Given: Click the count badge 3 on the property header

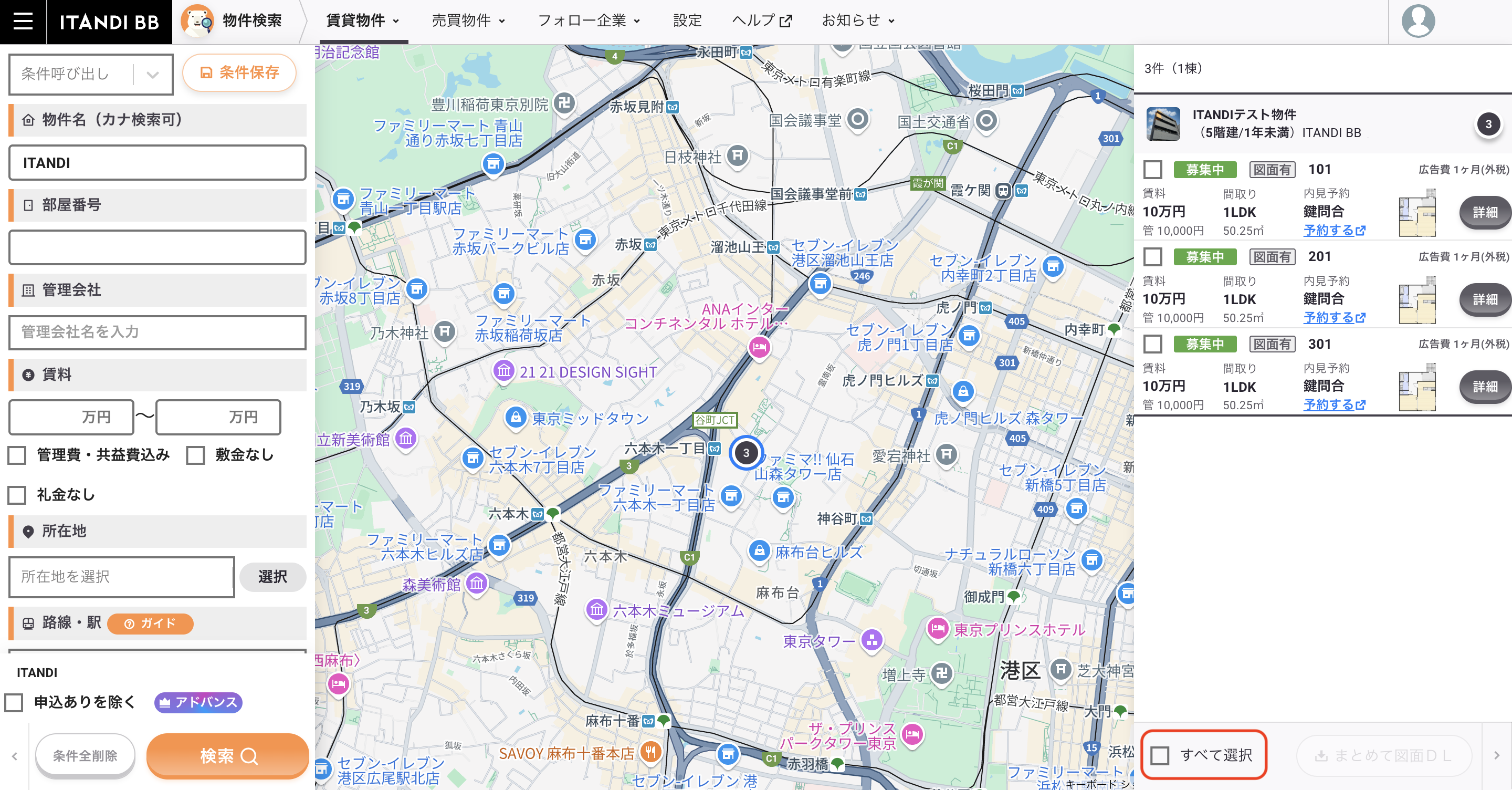Looking at the screenshot, I should [1488, 124].
